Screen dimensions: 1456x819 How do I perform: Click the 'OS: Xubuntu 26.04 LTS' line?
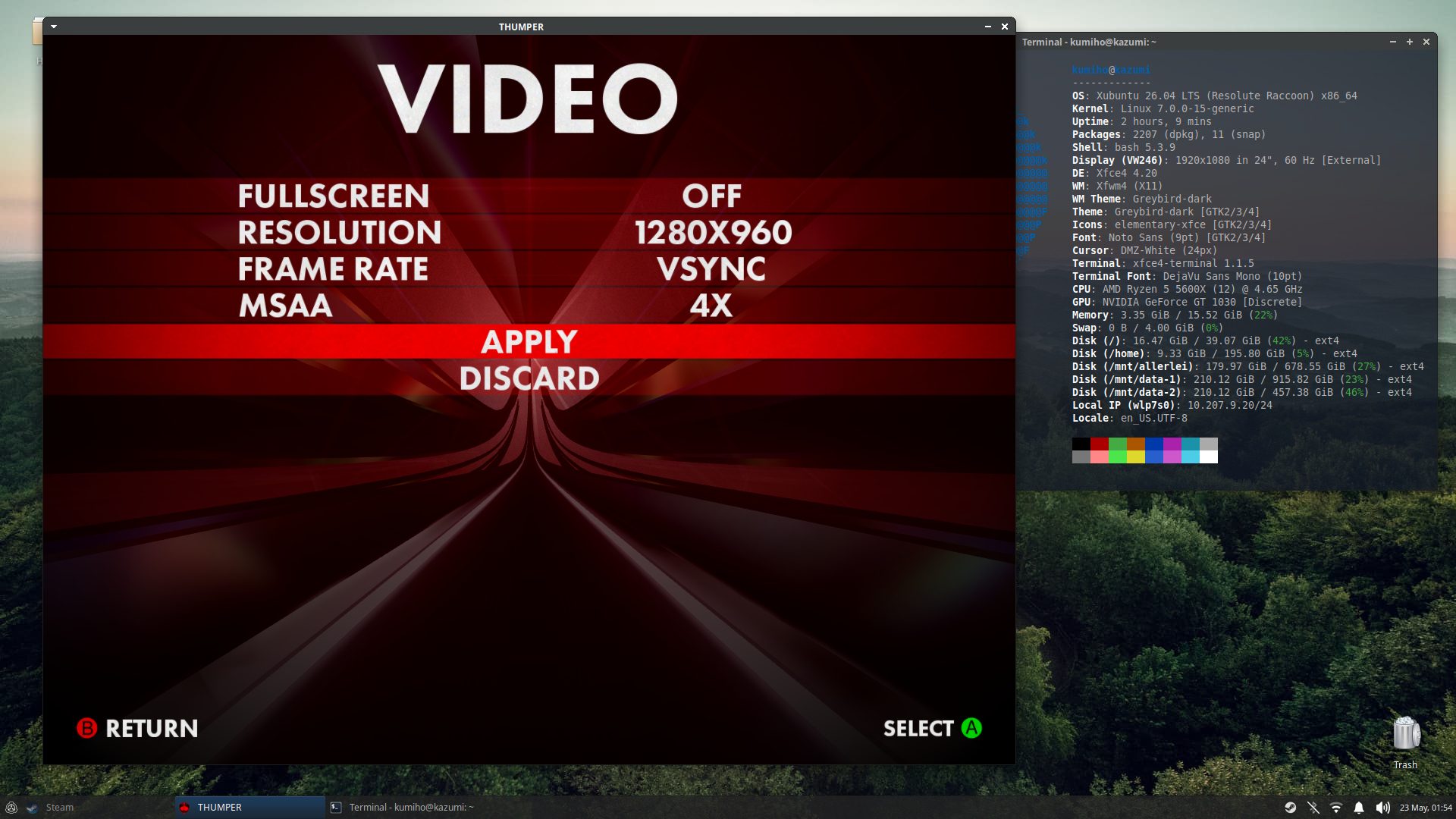[1214, 96]
